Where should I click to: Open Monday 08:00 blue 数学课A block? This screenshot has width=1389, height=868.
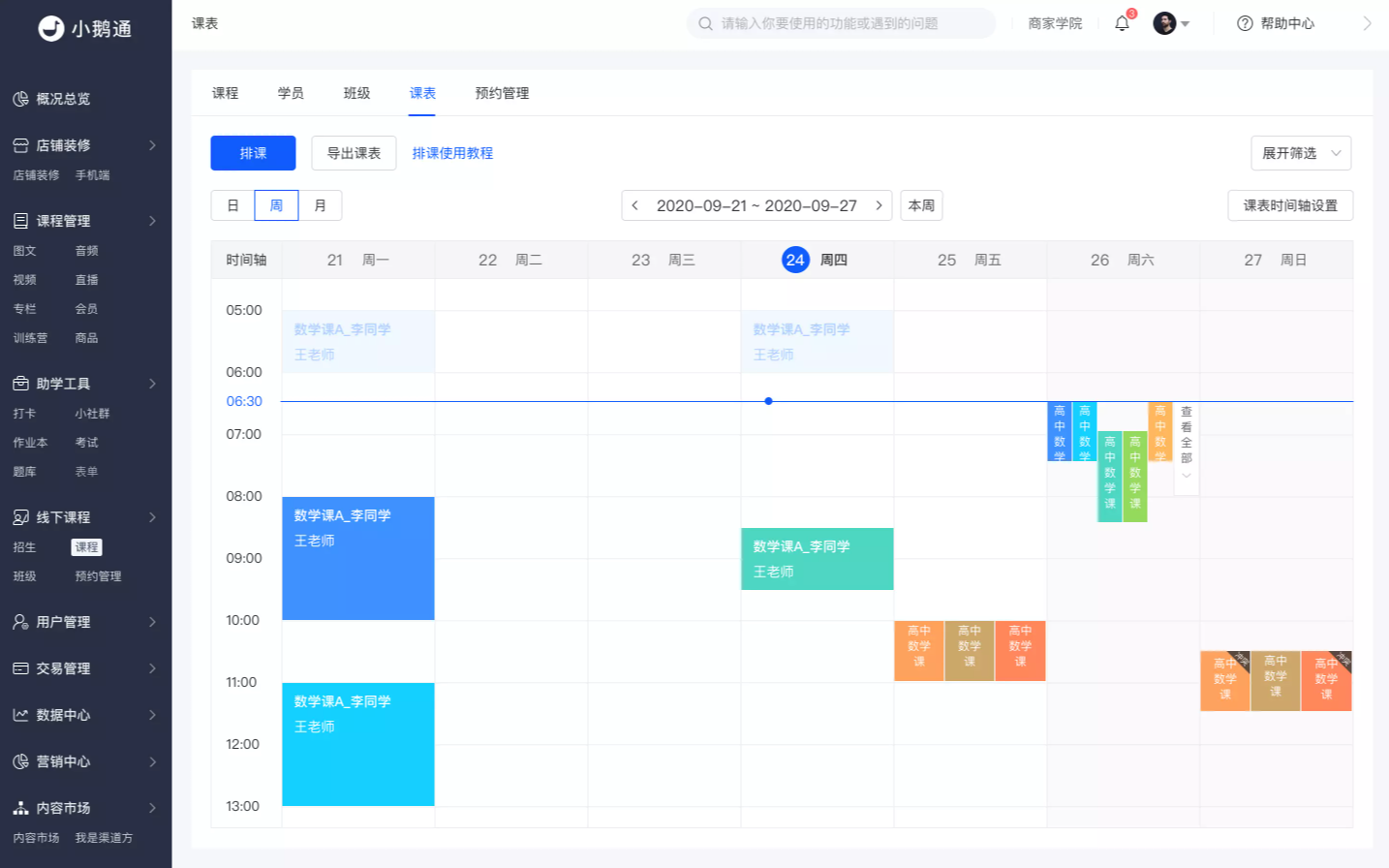(x=358, y=558)
